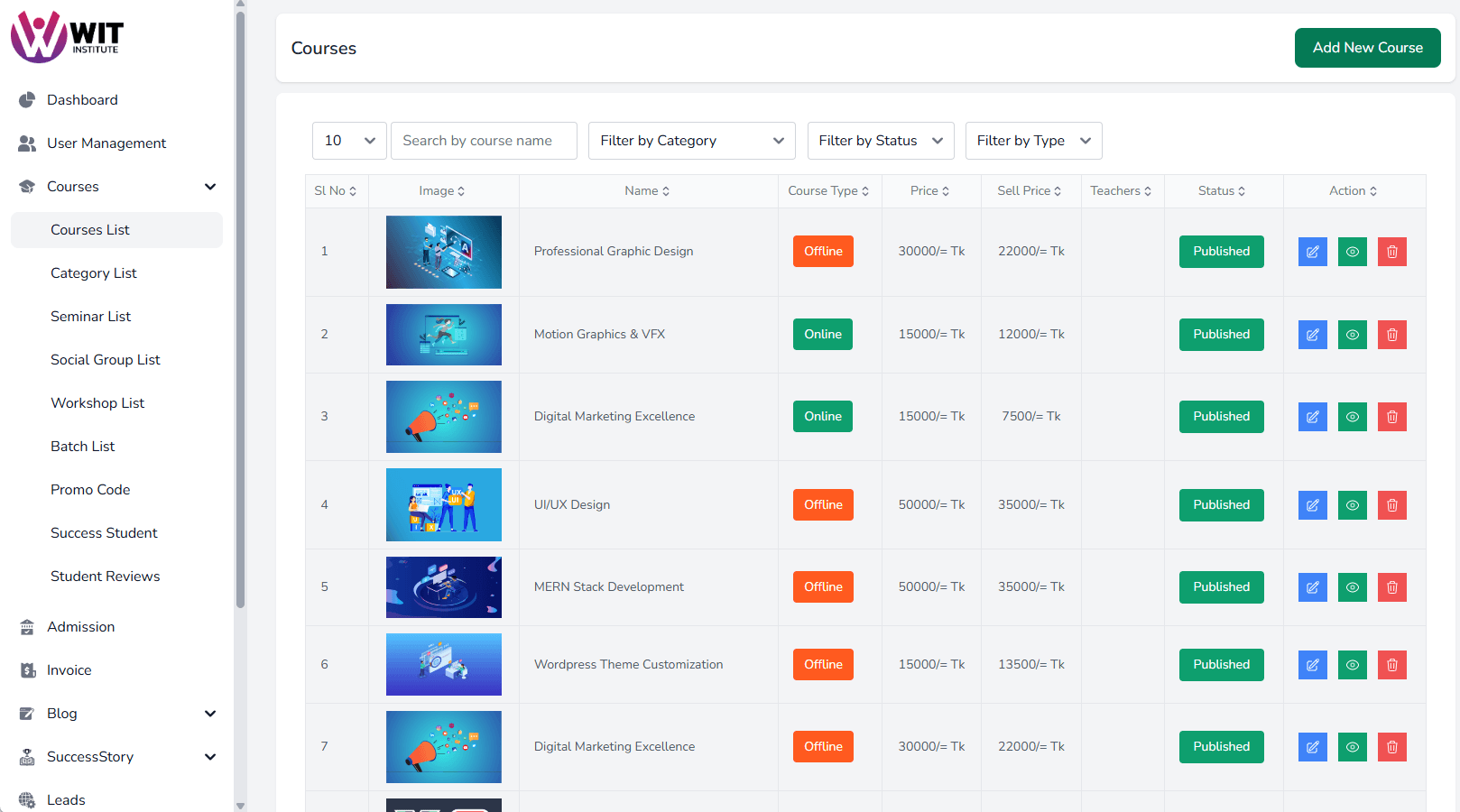Go to Admission section

pos(116,627)
